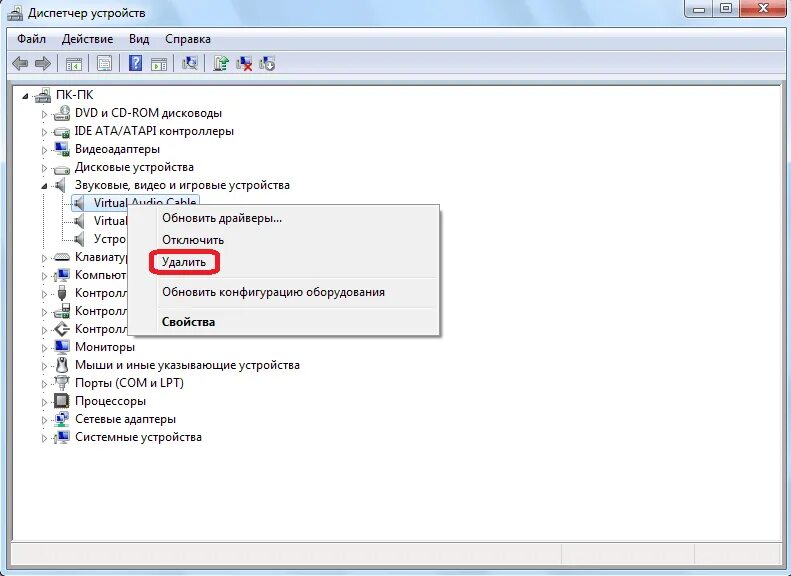Image resolution: width=791 pixels, height=576 pixels.
Task: Click the ПК-ПК computer icon at tree root
Action: click(43, 95)
